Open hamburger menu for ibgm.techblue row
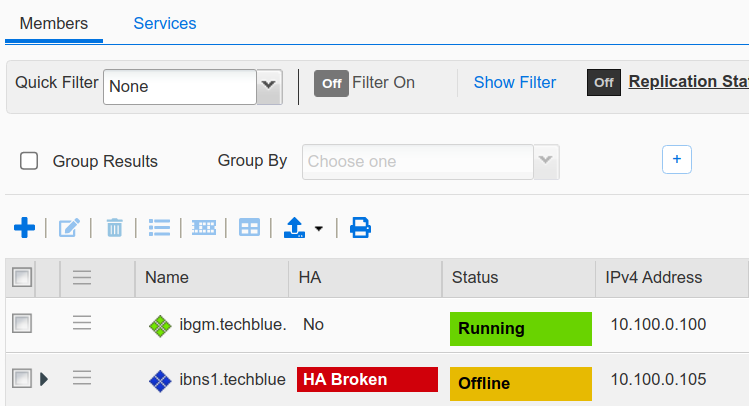The height and width of the screenshot is (406, 749). (82, 323)
